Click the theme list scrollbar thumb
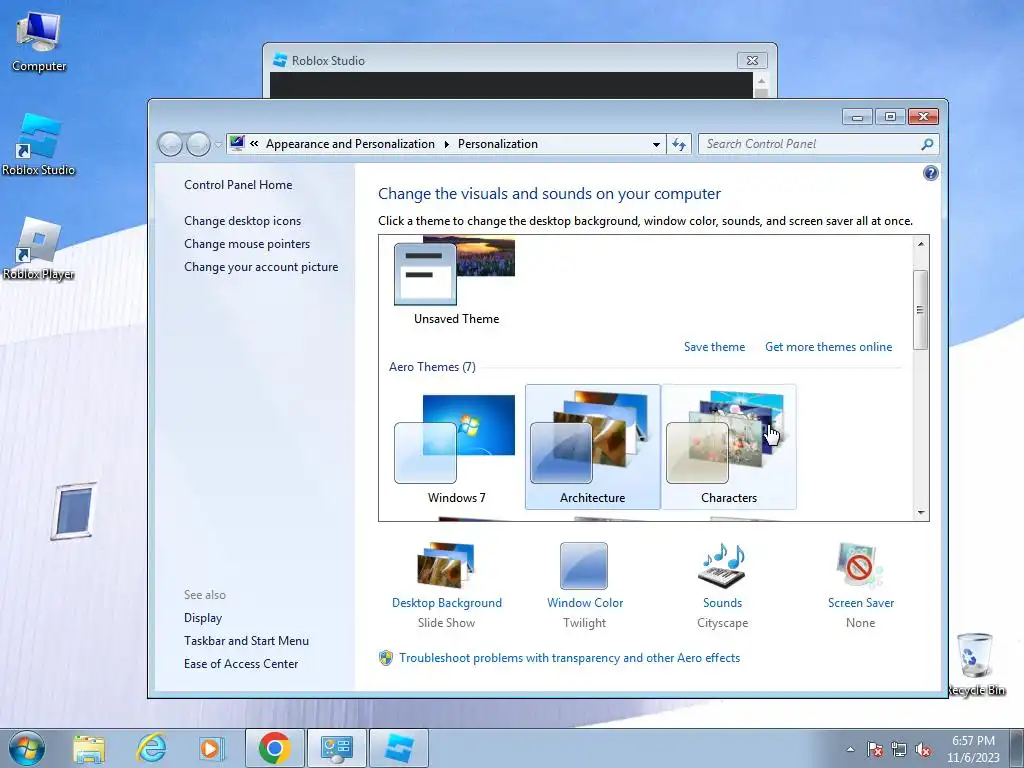The width and height of the screenshot is (1024, 768). pyautogui.click(x=921, y=310)
